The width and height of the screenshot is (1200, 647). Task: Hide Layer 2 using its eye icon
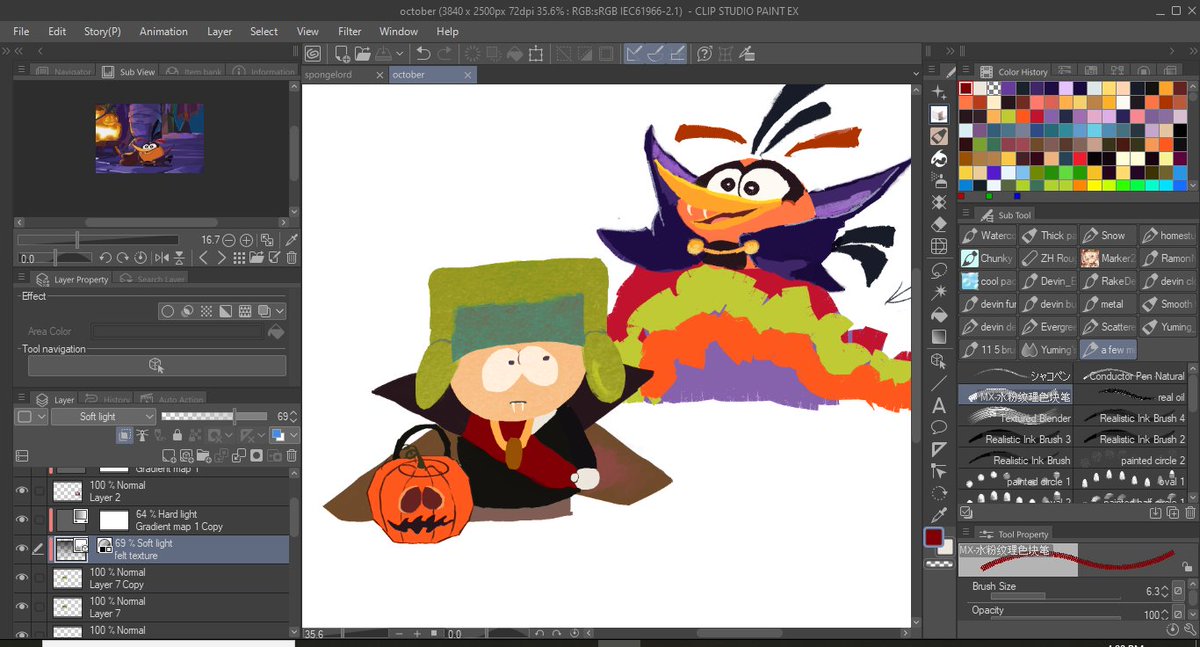[22, 491]
